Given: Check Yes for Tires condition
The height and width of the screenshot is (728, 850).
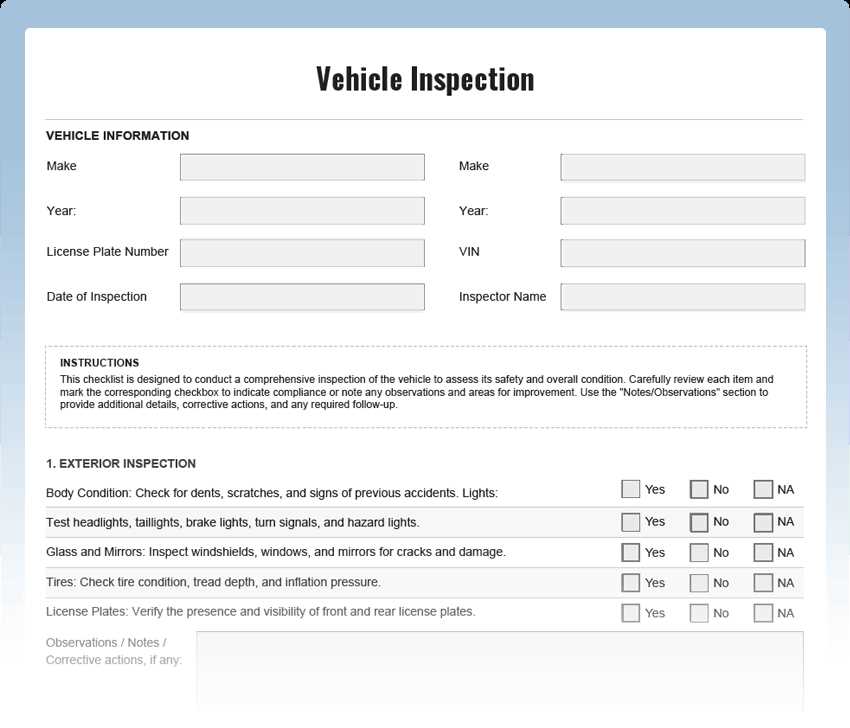Looking at the screenshot, I should (630, 583).
